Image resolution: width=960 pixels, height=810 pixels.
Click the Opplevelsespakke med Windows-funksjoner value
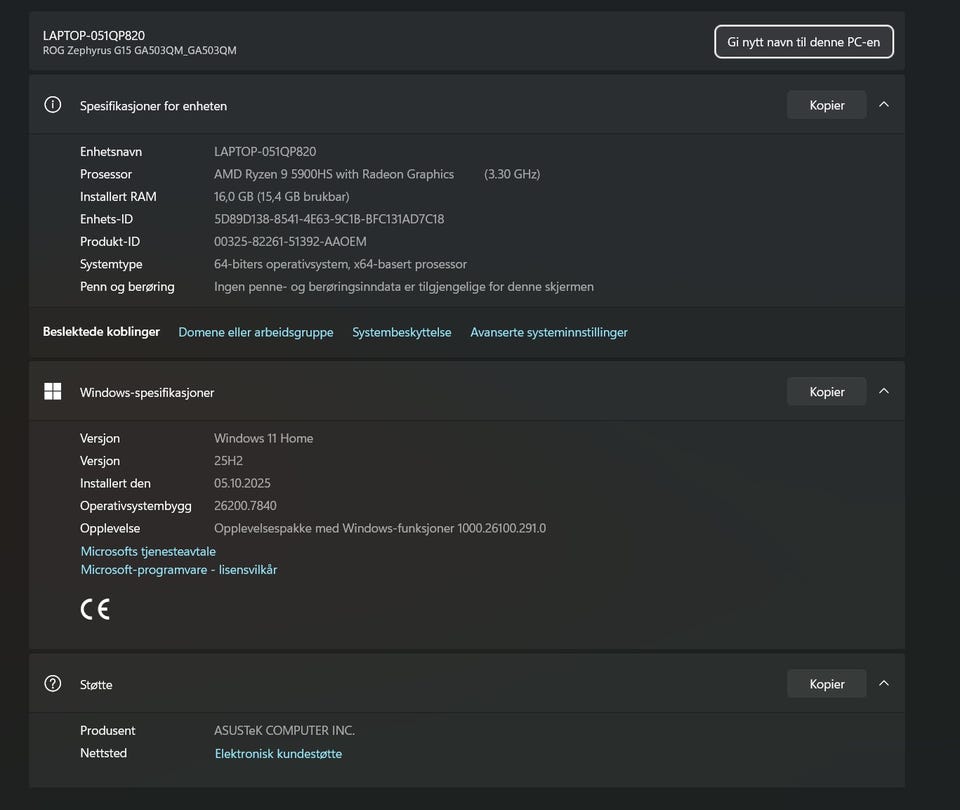380,528
